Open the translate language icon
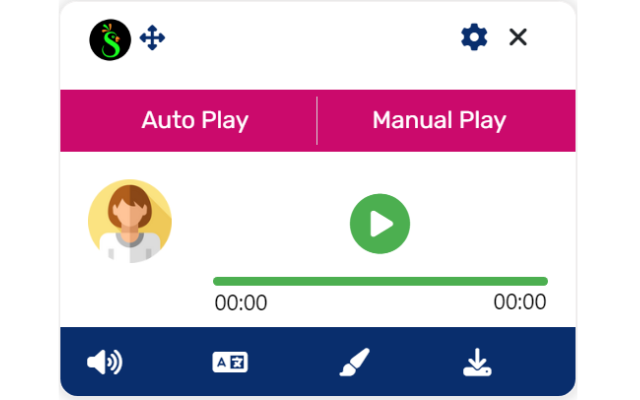The height and width of the screenshot is (400, 640). 230,362
